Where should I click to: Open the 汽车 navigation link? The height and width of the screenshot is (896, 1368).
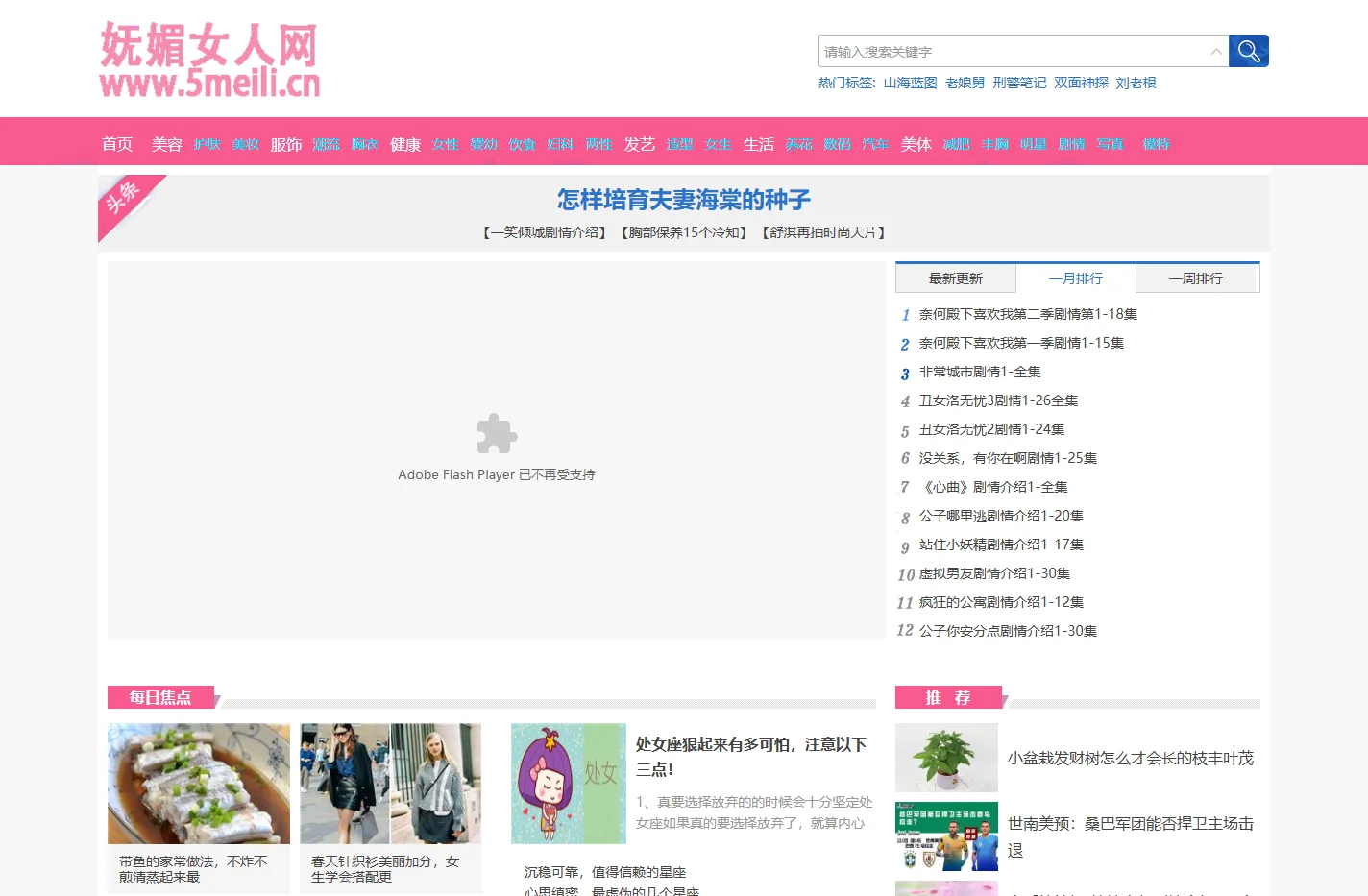[875, 144]
